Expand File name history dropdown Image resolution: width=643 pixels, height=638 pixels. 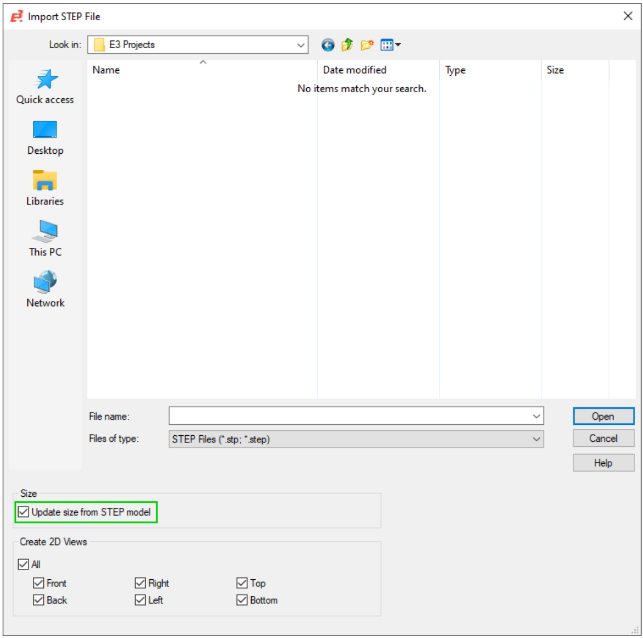coord(536,416)
